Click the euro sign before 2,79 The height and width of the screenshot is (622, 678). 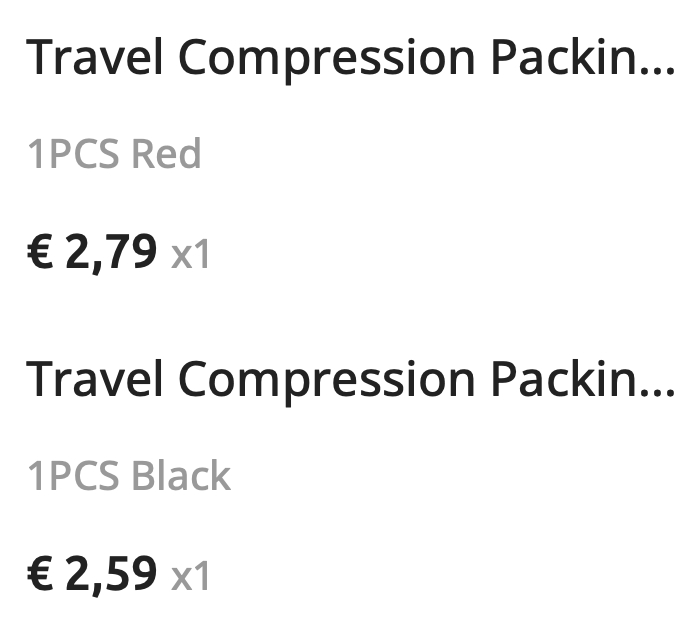click(40, 254)
